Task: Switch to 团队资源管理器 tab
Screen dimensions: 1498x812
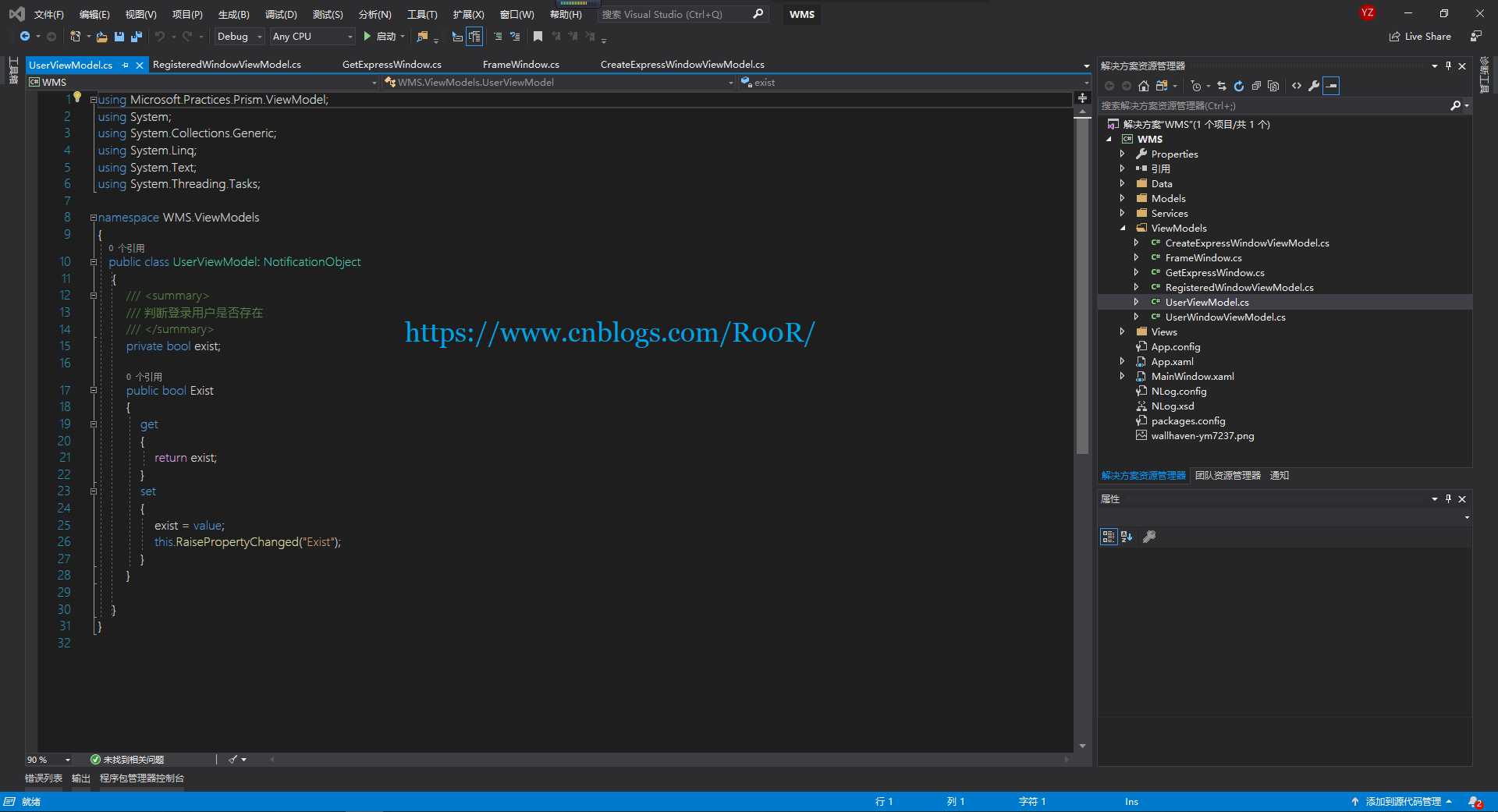Action: click(1228, 476)
